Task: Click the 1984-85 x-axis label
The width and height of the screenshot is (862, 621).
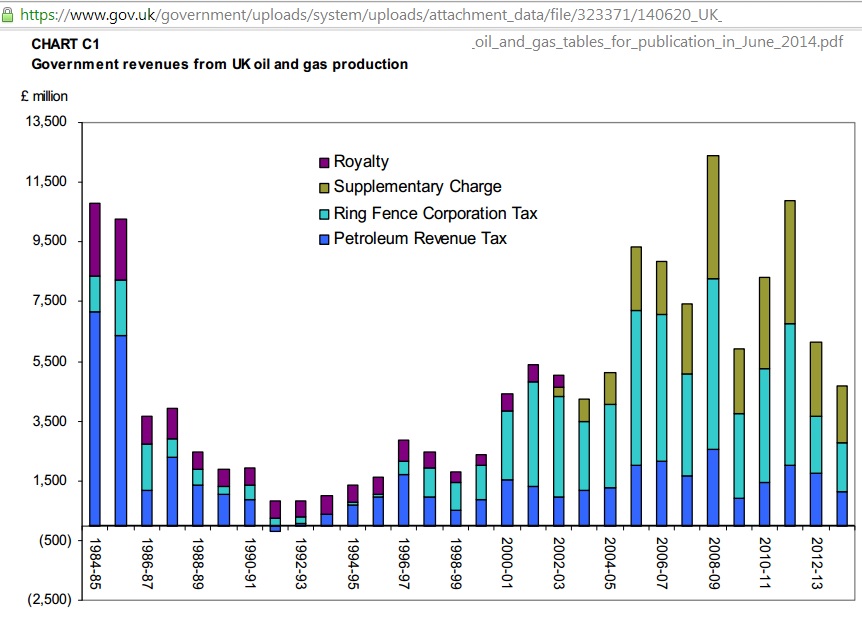Action: pos(95,564)
